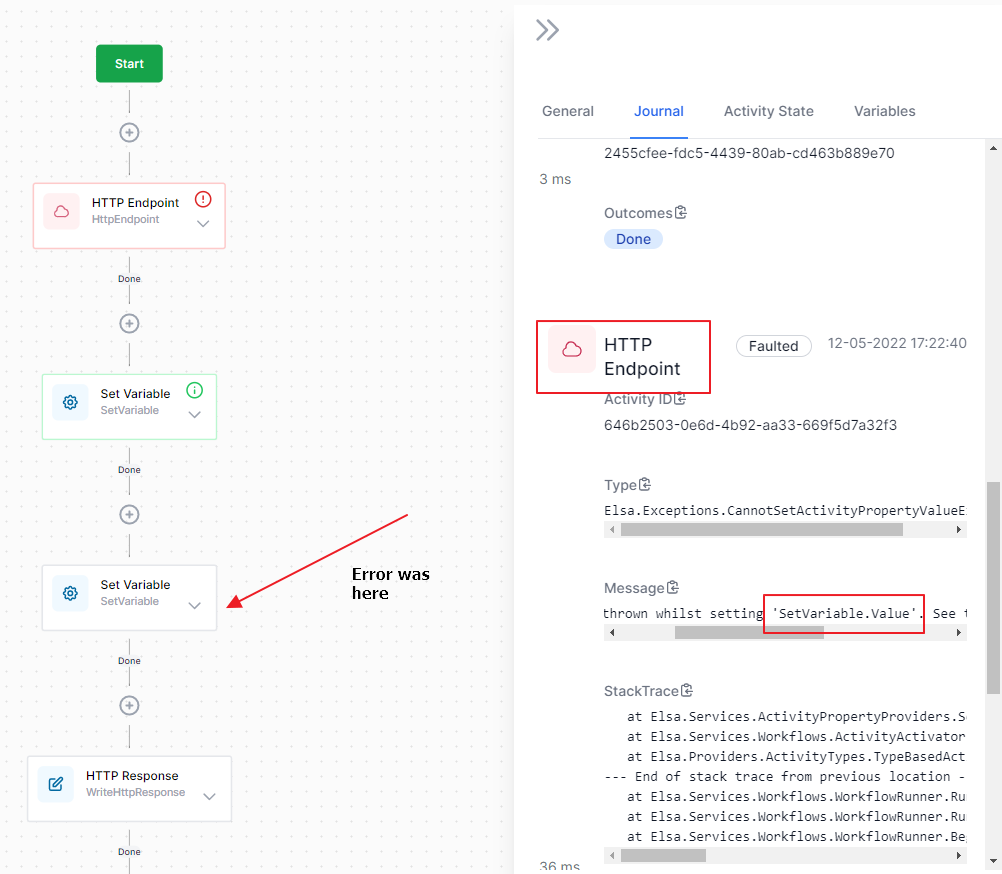
Task: Click the Faulted status badge
Action: (x=774, y=346)
